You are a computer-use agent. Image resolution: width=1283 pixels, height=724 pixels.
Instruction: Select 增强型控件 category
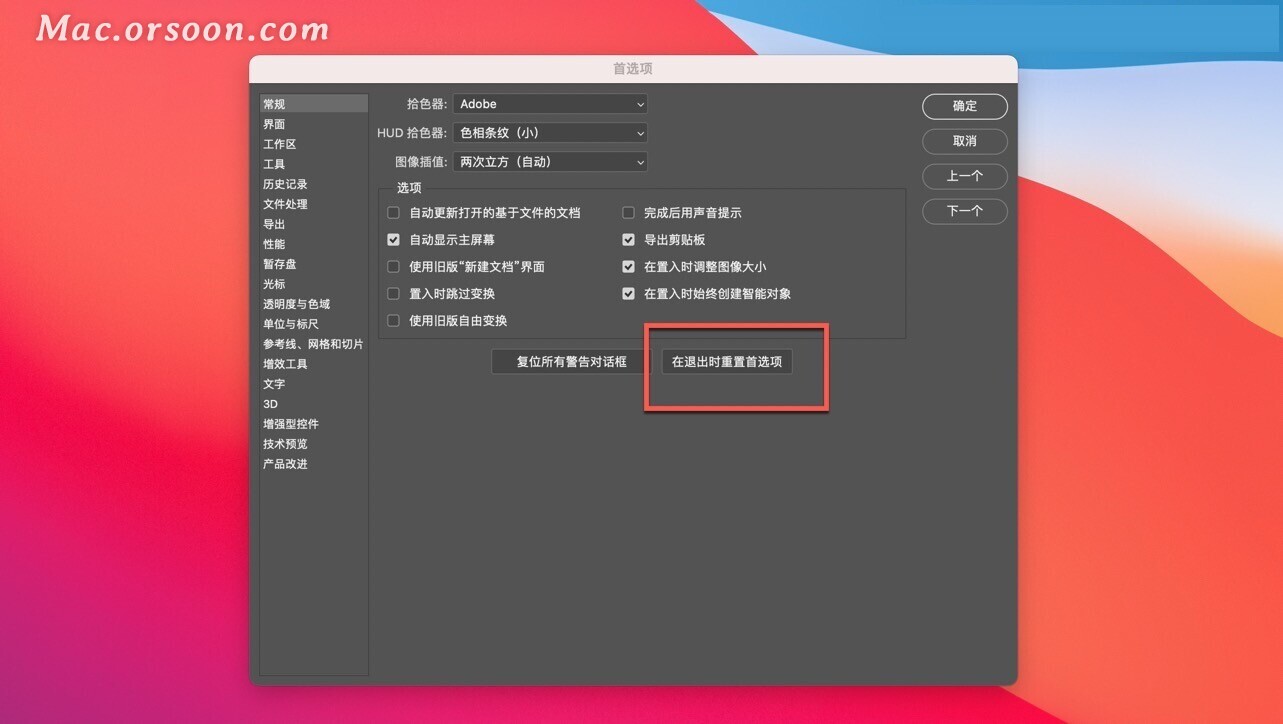click(x=314, y=424)
